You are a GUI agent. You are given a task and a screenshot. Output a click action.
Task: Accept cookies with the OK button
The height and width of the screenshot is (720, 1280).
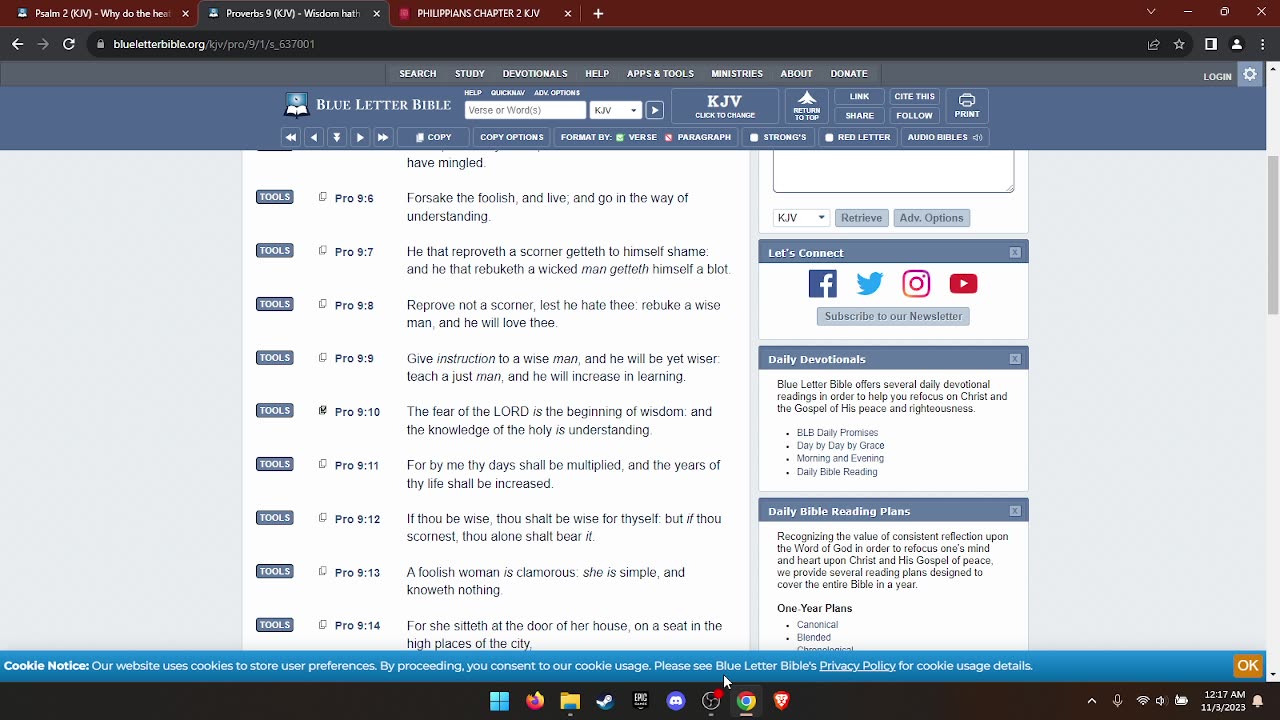(x=1247, y=666)
